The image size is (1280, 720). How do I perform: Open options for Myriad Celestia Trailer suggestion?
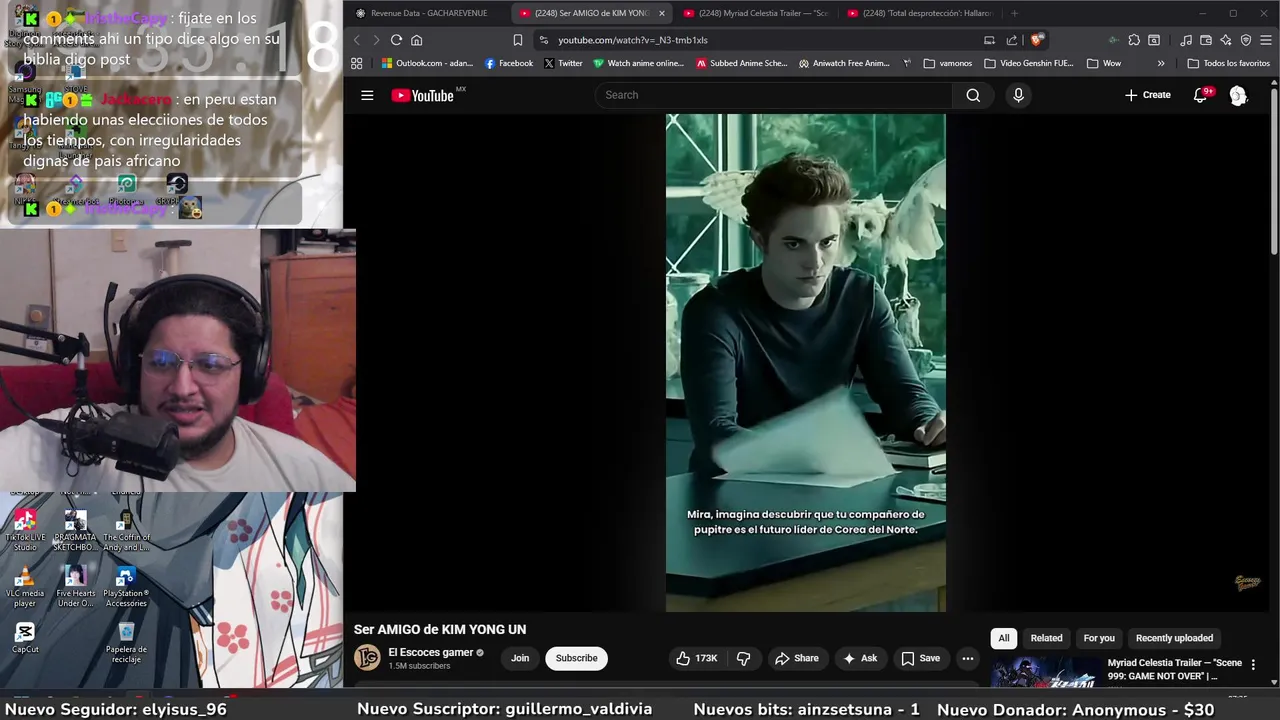1253,665
